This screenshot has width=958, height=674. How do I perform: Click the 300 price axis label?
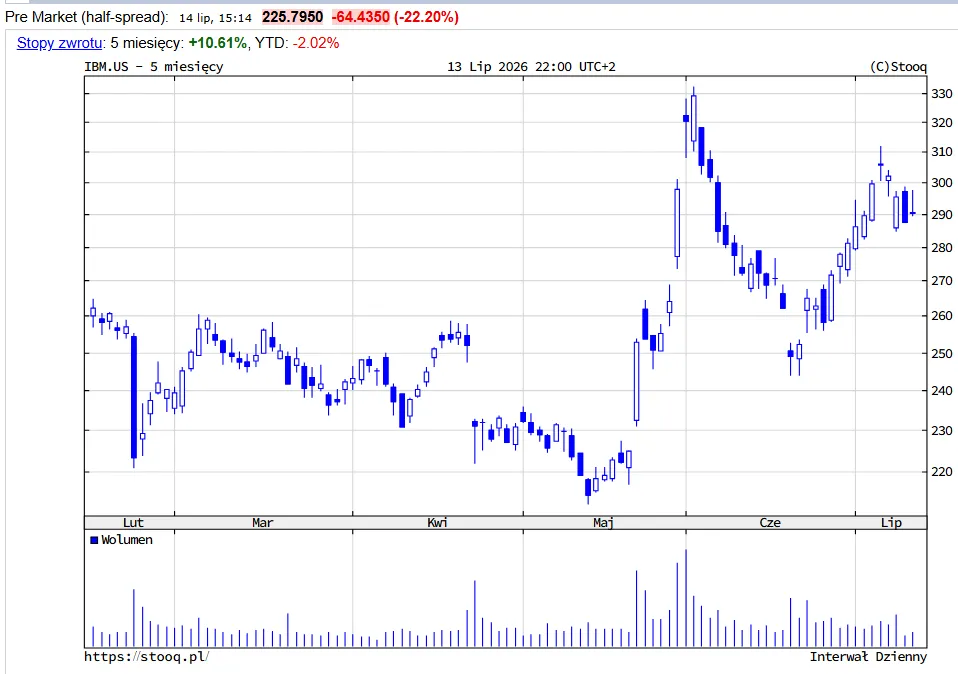coord(942,183)
